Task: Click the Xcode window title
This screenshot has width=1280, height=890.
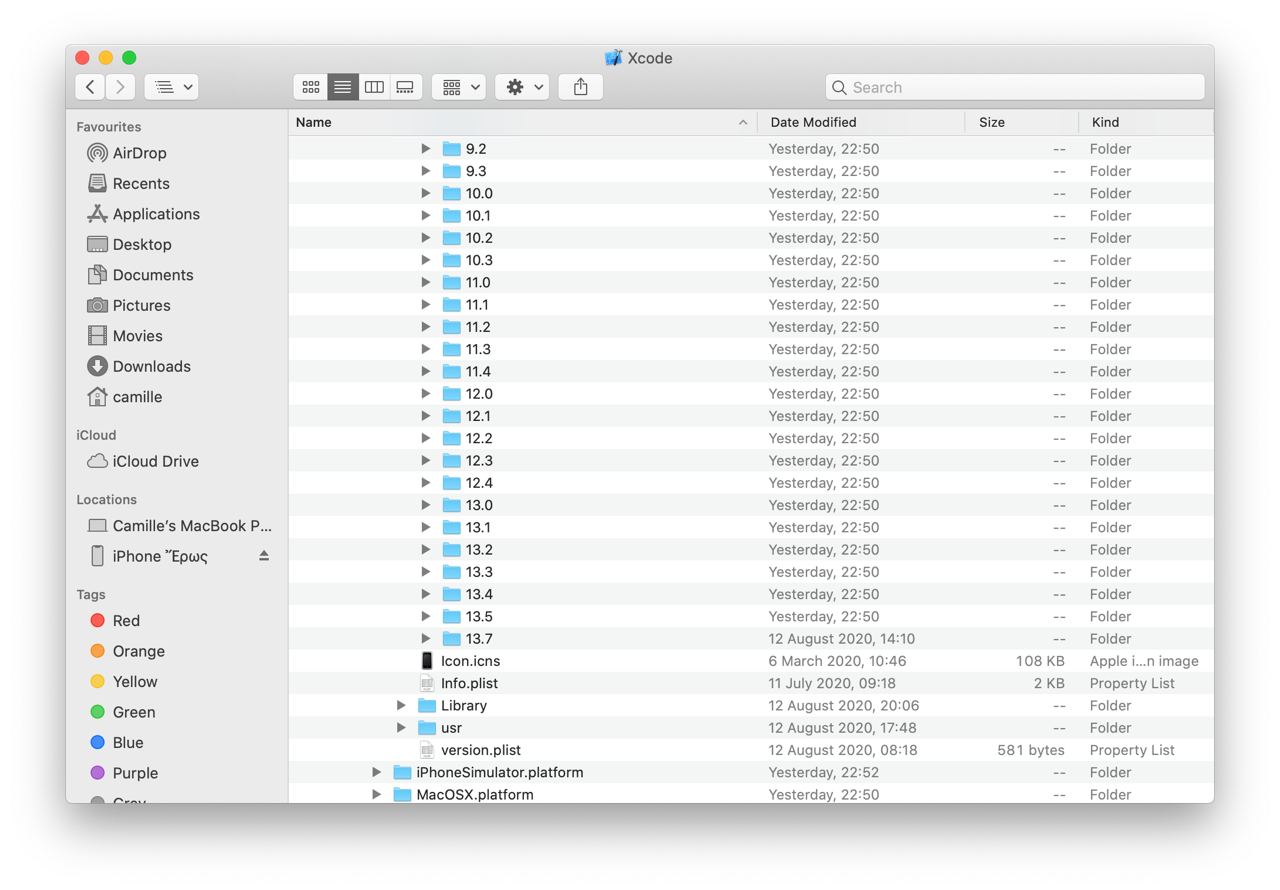Action: 649,58
